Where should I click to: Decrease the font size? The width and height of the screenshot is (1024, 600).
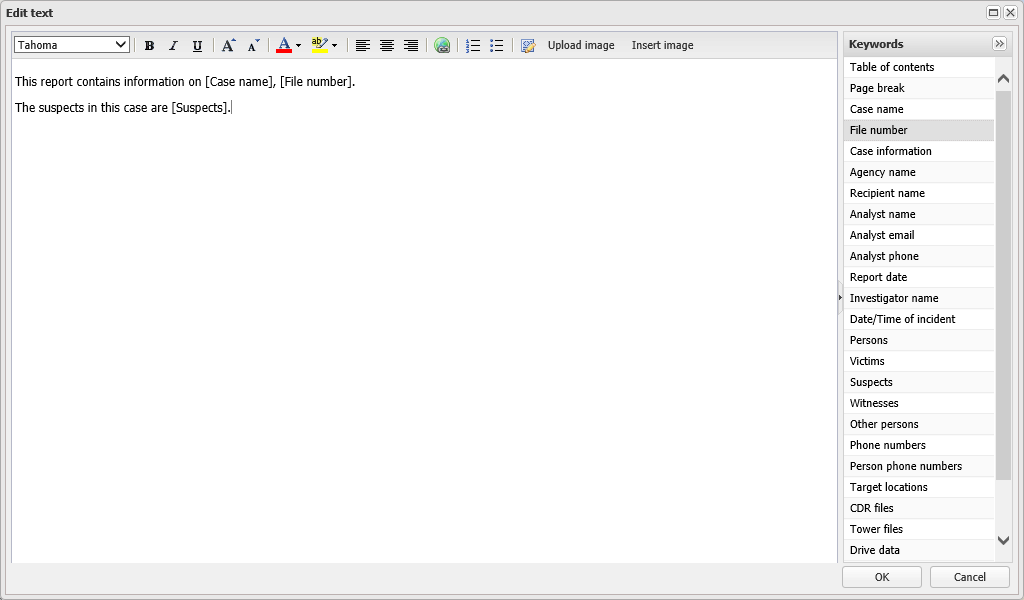[253, 45]
